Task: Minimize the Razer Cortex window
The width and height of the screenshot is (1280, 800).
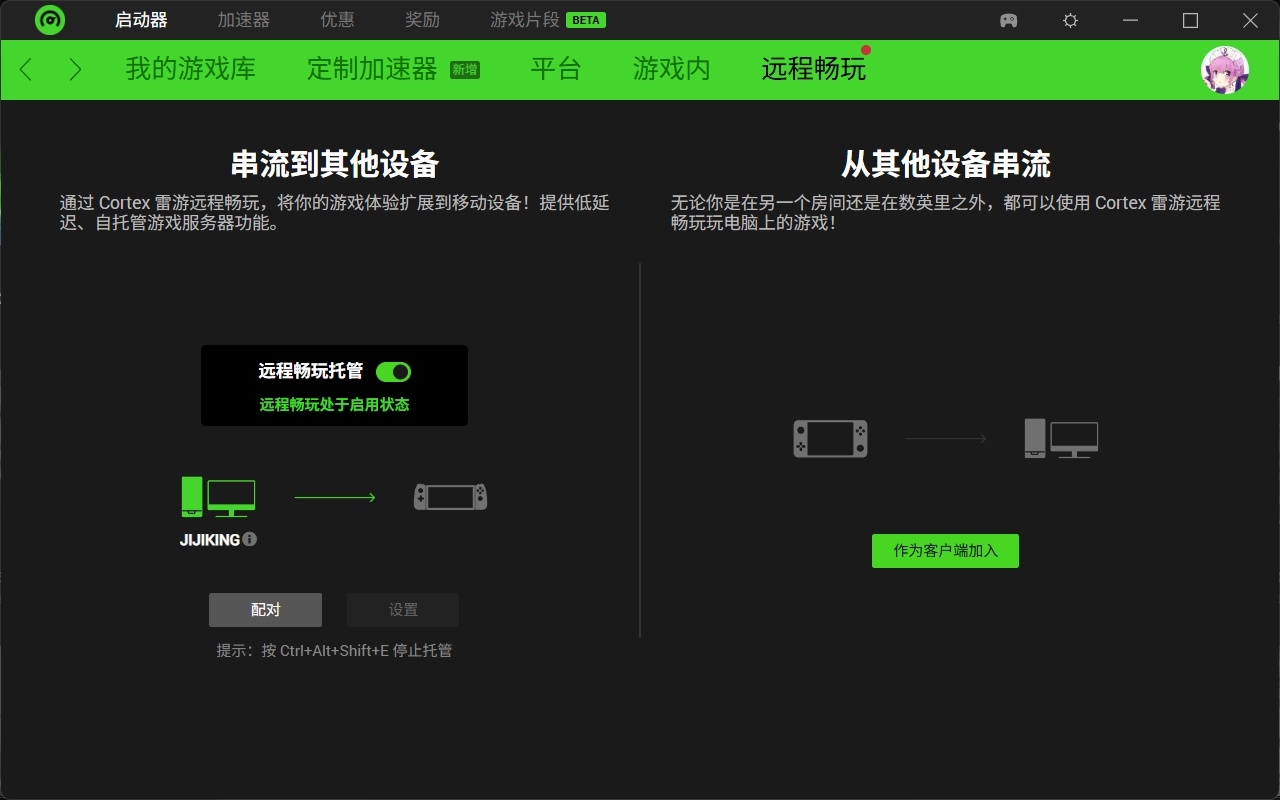Action: pyautogui.click(x=1130, y=20)
